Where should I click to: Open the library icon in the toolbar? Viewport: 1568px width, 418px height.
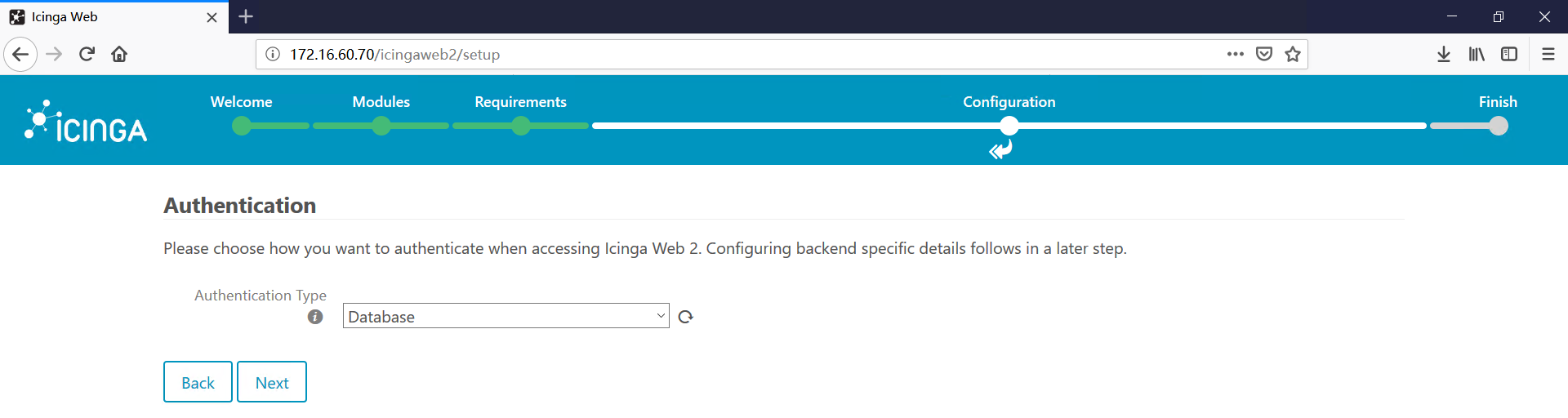tap(1477, 54)
